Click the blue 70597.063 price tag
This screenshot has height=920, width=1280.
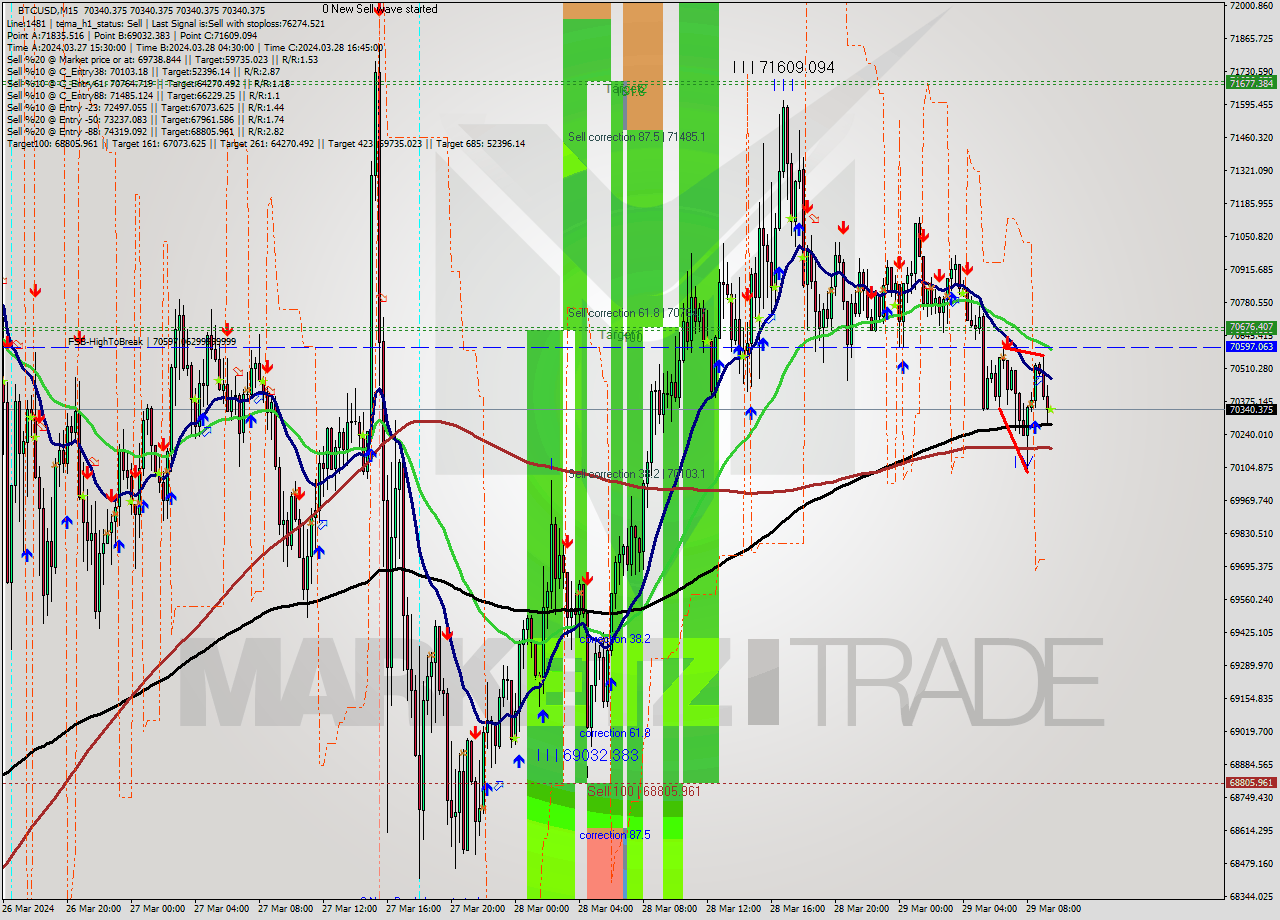[x=1250, y=346]
